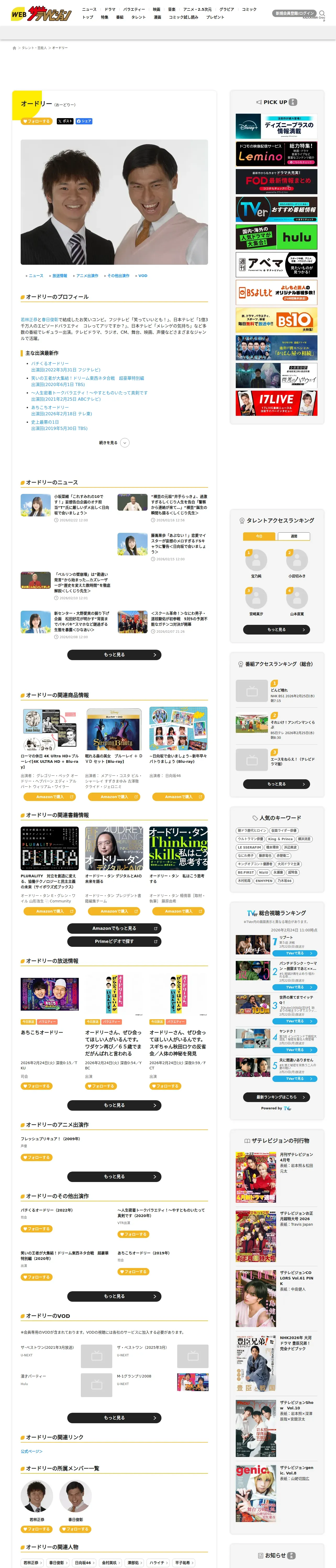This screenshot has width=336, height=1568.
Task: Follow the あちこちオードリー broadcast listing
Action: point(37,1086)
